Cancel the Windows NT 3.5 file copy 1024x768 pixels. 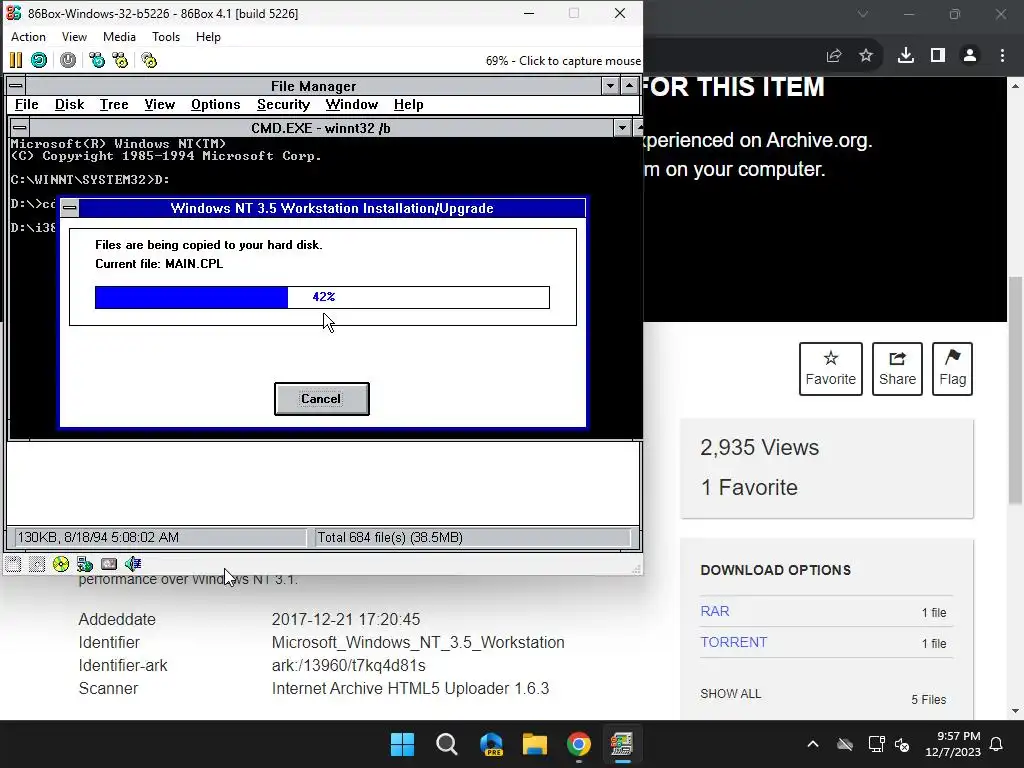point(321,399)
